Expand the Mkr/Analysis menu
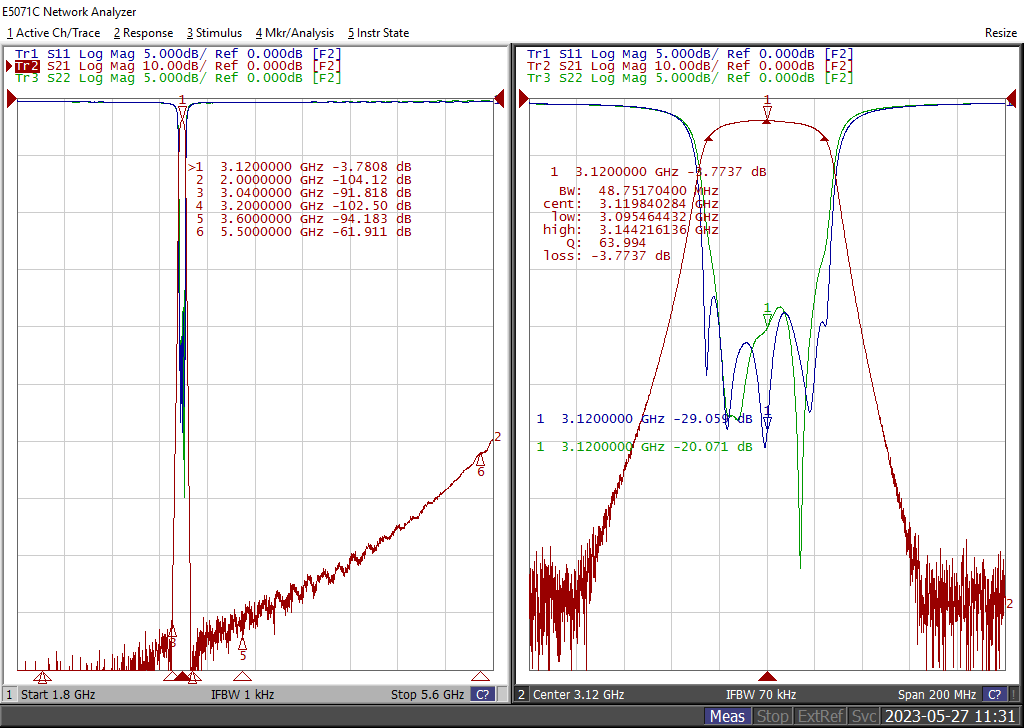The height and width of the screenshot is (728, 1024). click(x=295, y=33)
